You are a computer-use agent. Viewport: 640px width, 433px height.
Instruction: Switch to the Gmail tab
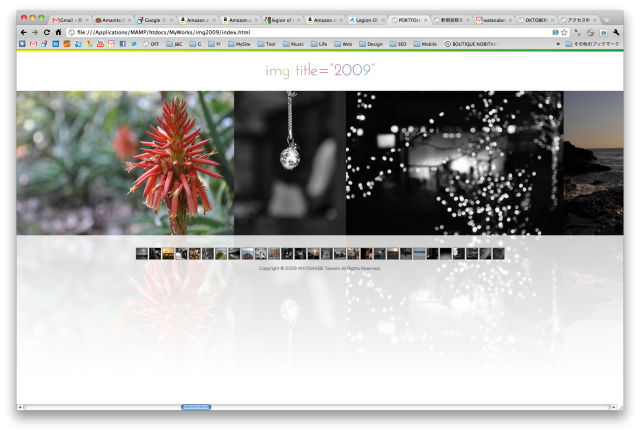click(69, 20)
